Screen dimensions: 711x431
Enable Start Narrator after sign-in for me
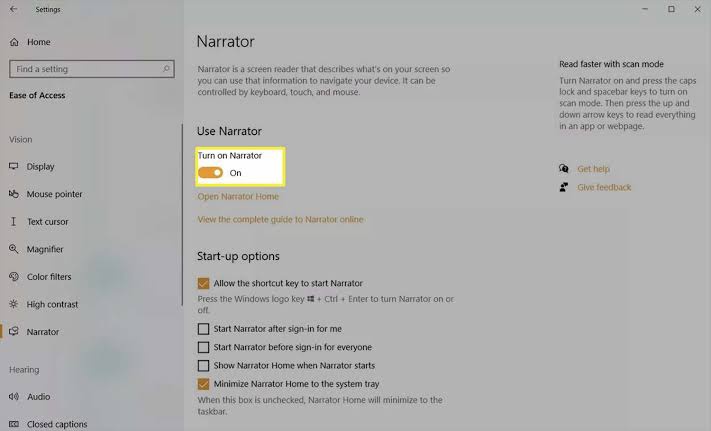(x=204, y=329)
